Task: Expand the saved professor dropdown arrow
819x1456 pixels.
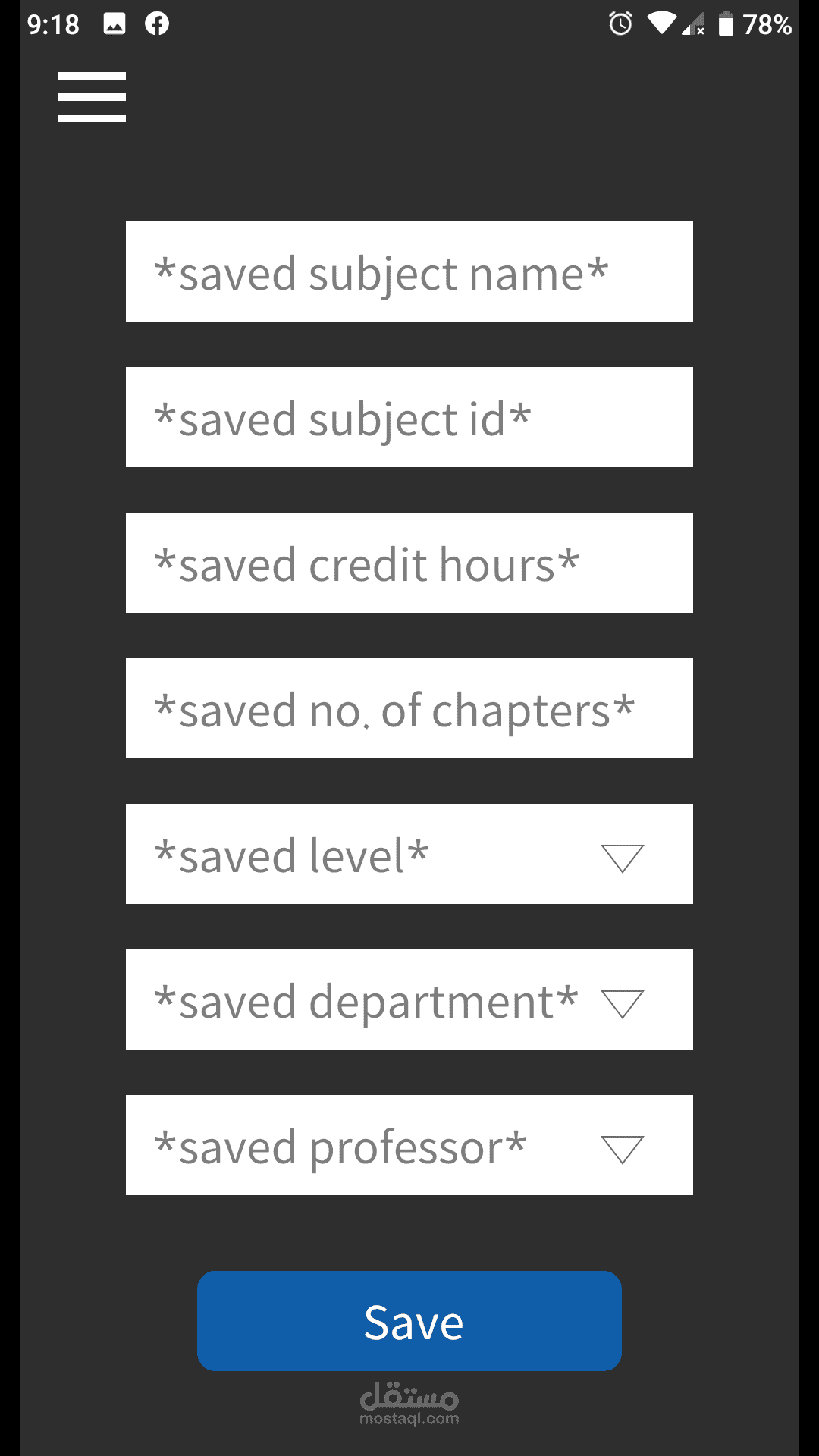Action: pos(623,1149)
